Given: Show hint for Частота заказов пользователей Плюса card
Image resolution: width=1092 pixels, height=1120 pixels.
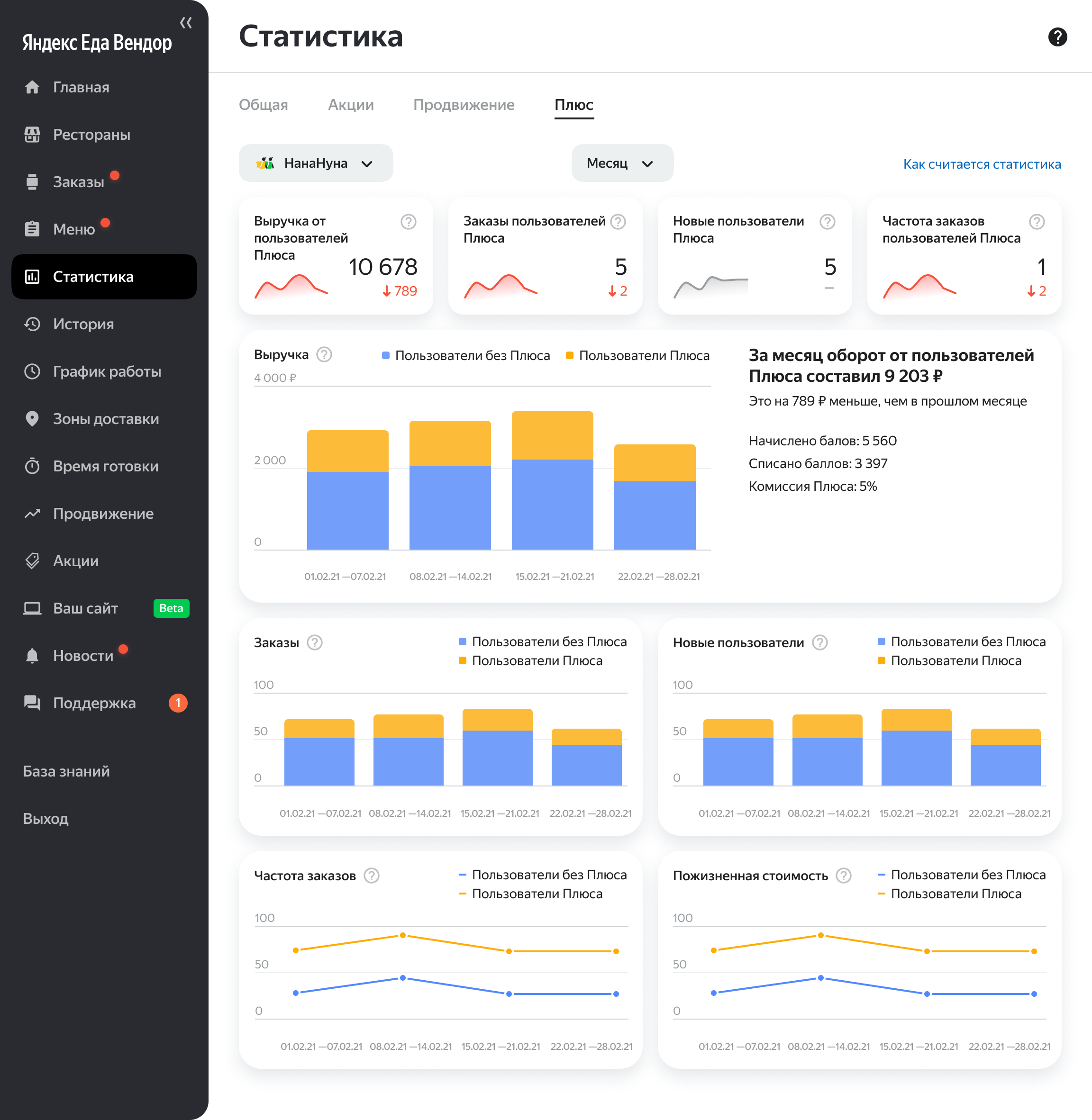Looking at the screenshot, I should 1037,222.
